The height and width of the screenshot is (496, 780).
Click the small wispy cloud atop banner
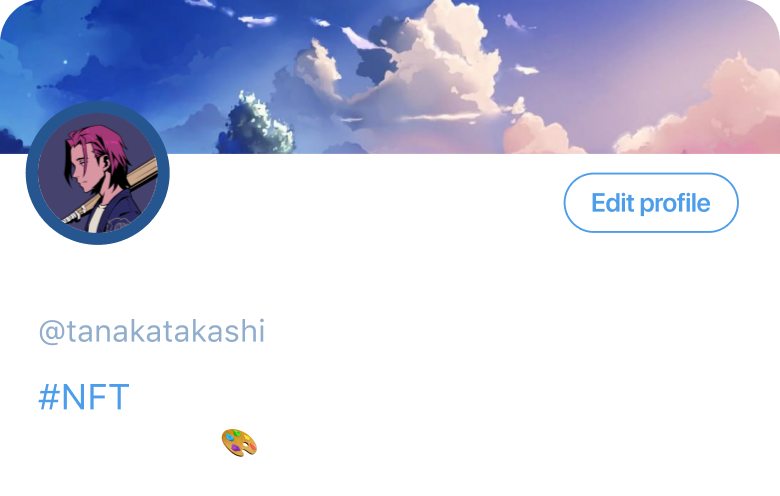coord(257,20)
